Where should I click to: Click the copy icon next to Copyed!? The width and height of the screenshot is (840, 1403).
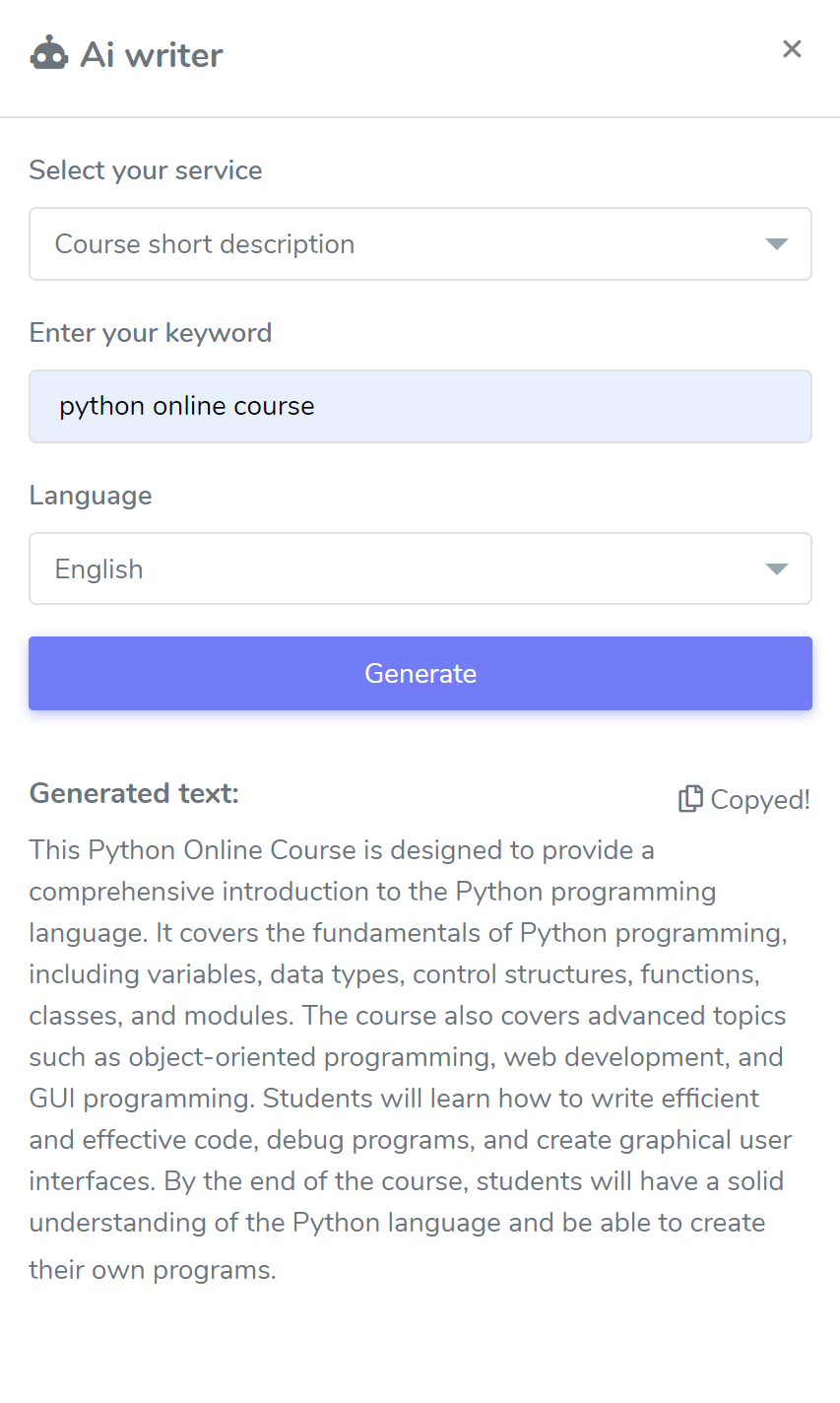tap(690, 799)
